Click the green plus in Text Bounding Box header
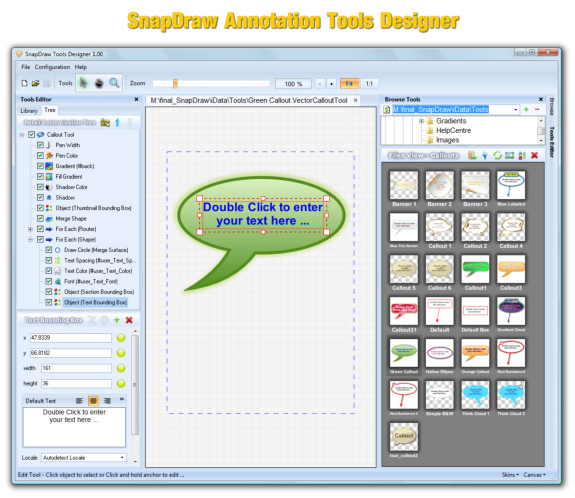Viewport: 575px width, 498px height. [117, 320]
